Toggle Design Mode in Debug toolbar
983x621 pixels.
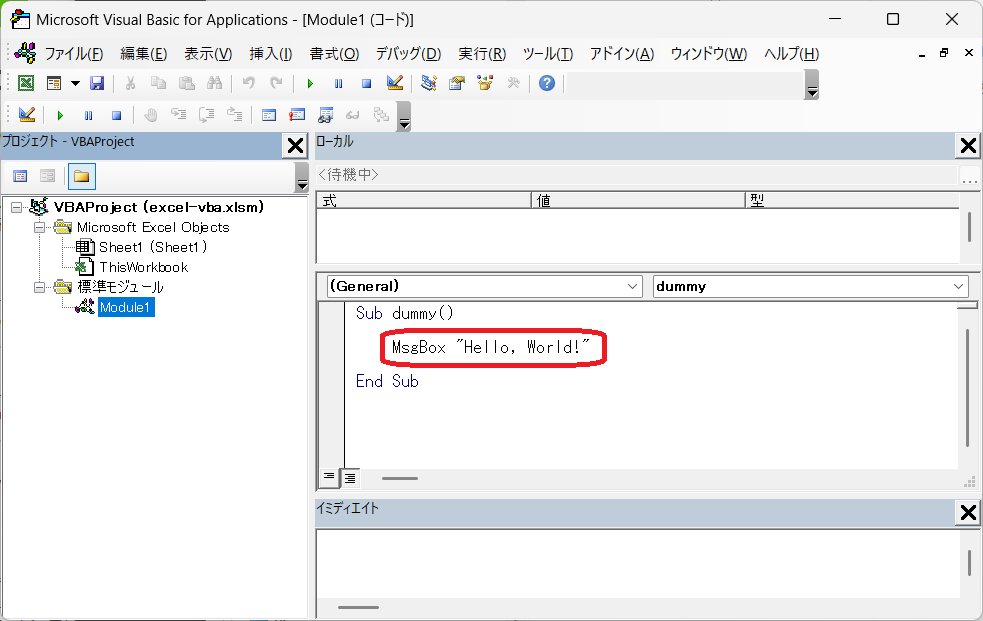click(x=26, y=115)
